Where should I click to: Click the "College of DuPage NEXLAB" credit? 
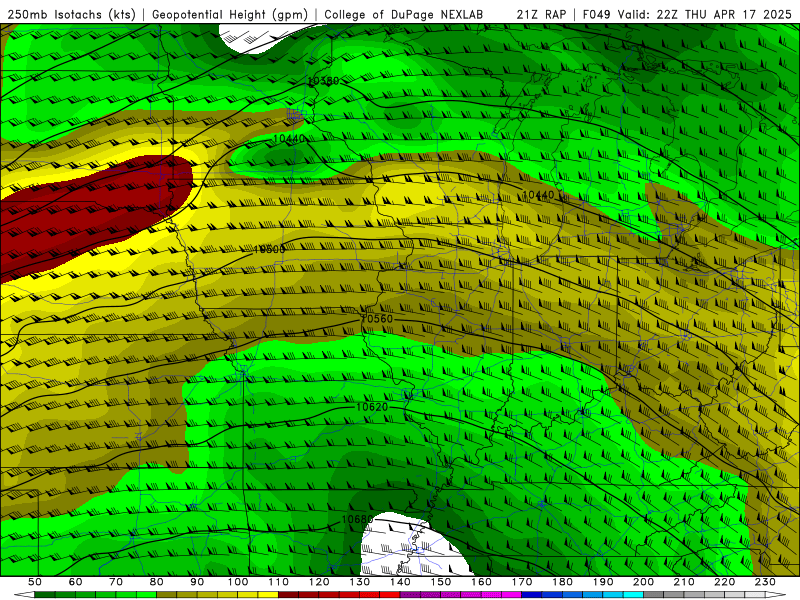click(403, 14)
